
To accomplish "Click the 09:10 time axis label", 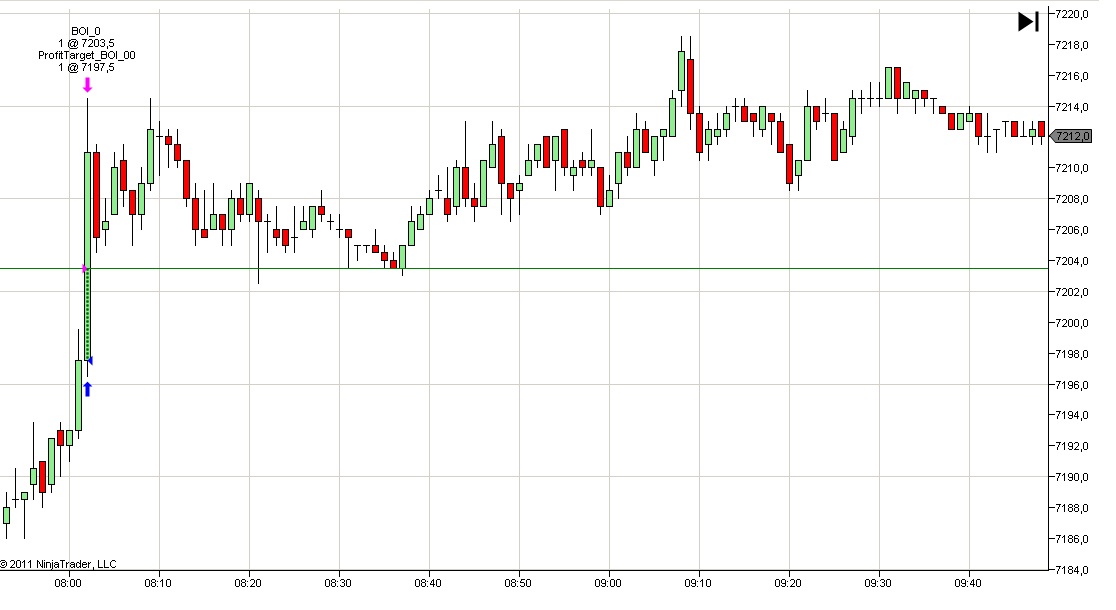I will pyautogui.click(x=698, y=583).
